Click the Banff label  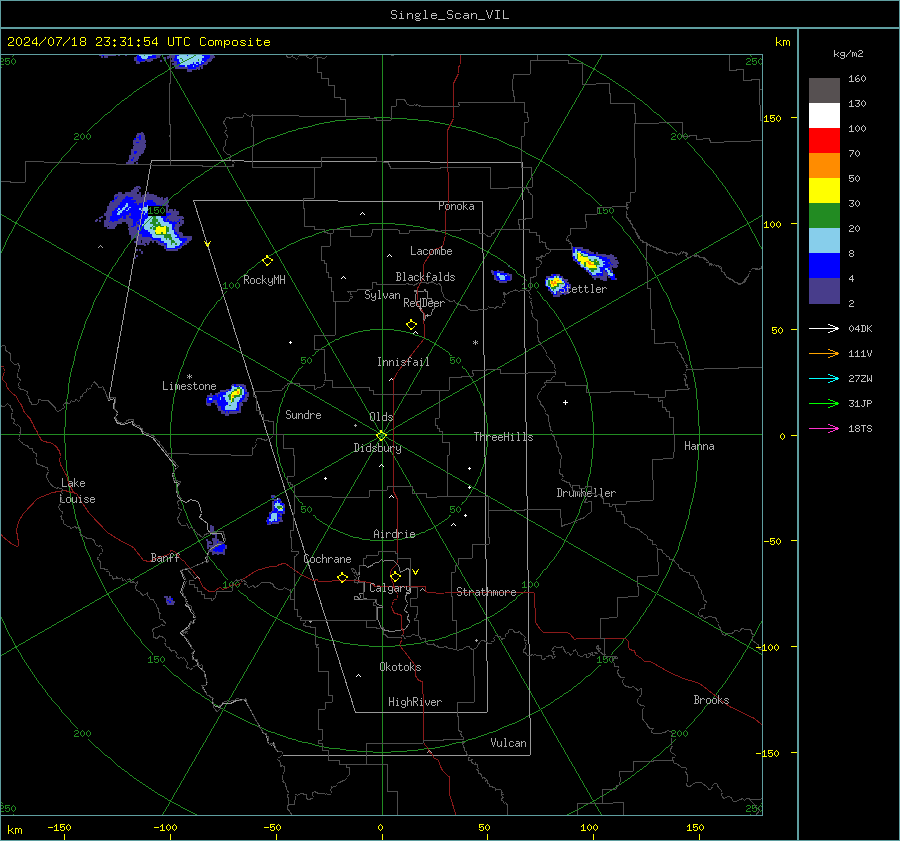(165, 557)
